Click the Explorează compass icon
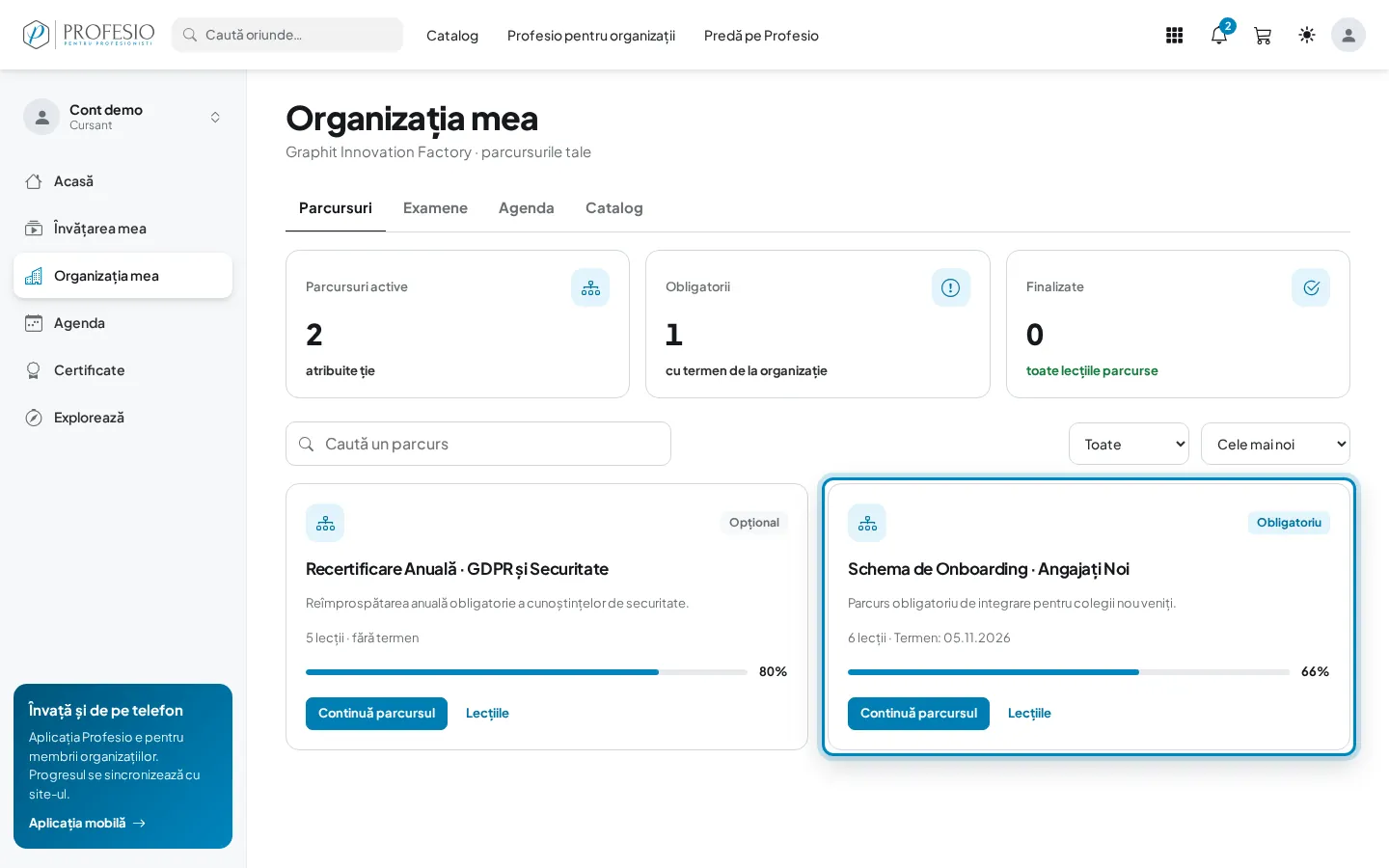Image resolution: width=1389 pixels, height=868 pixels. point(34,418)
